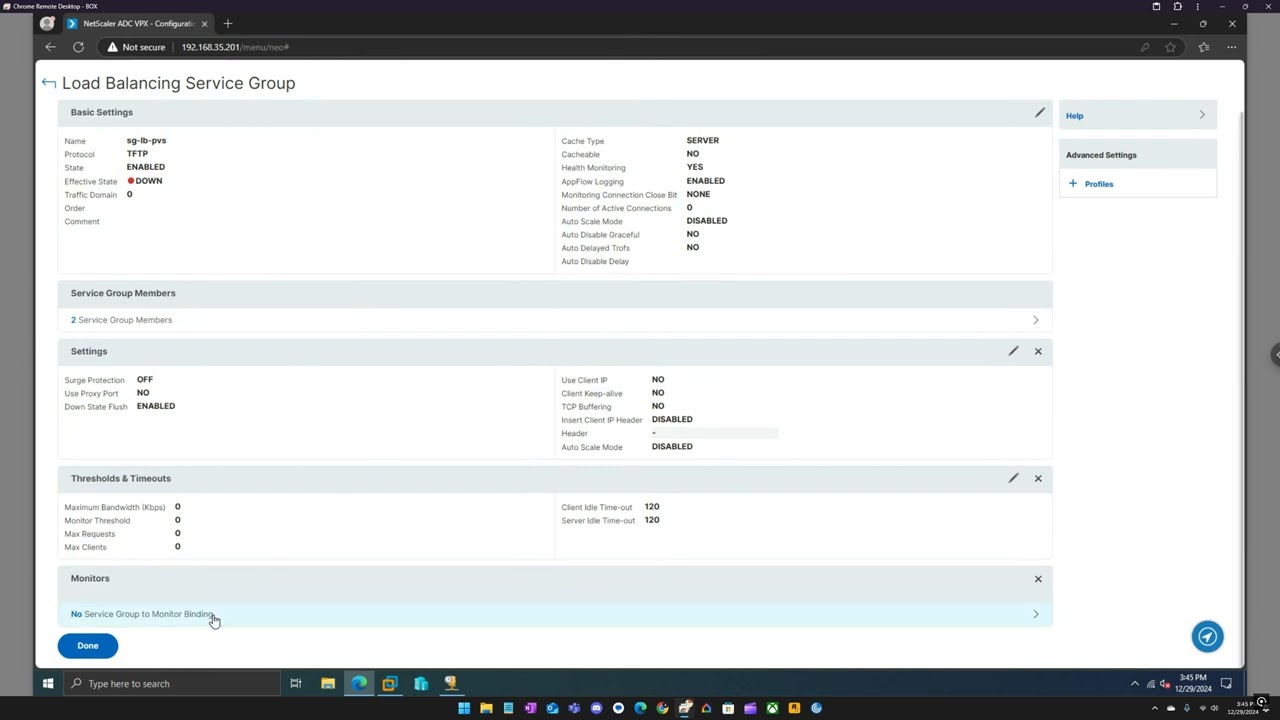
Task: Remove the Settings section with its X
Action: pyautogui.click(x=1038, y=351)
